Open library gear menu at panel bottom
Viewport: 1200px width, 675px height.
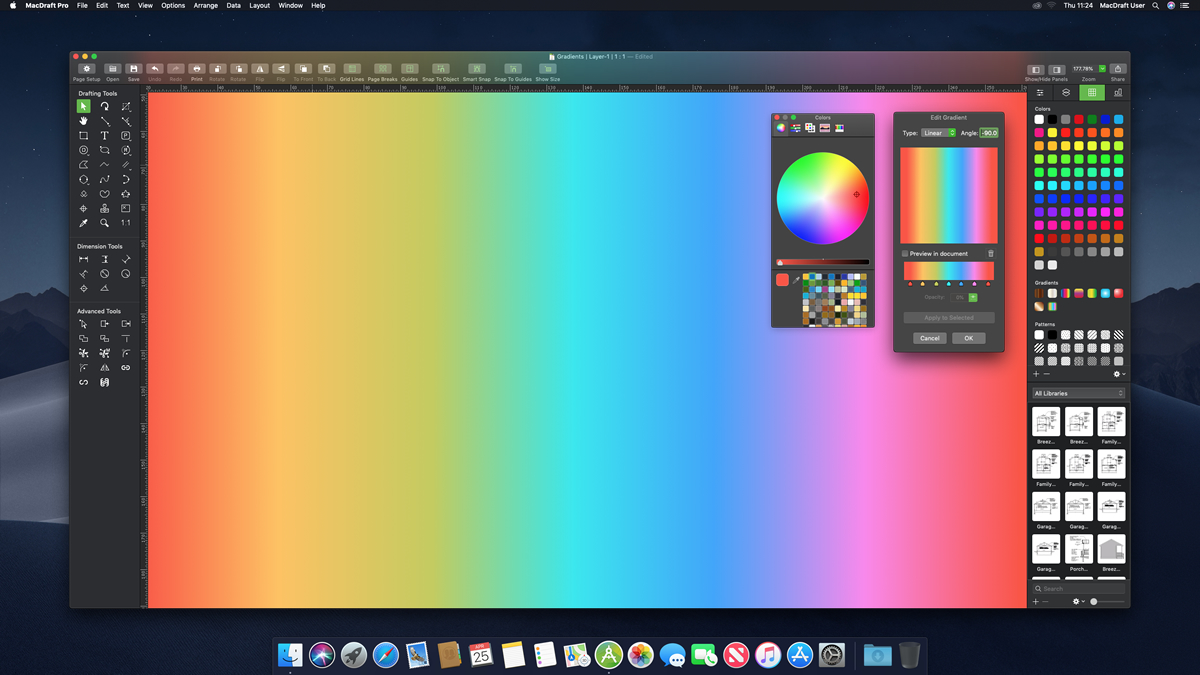pos(1078,602)
